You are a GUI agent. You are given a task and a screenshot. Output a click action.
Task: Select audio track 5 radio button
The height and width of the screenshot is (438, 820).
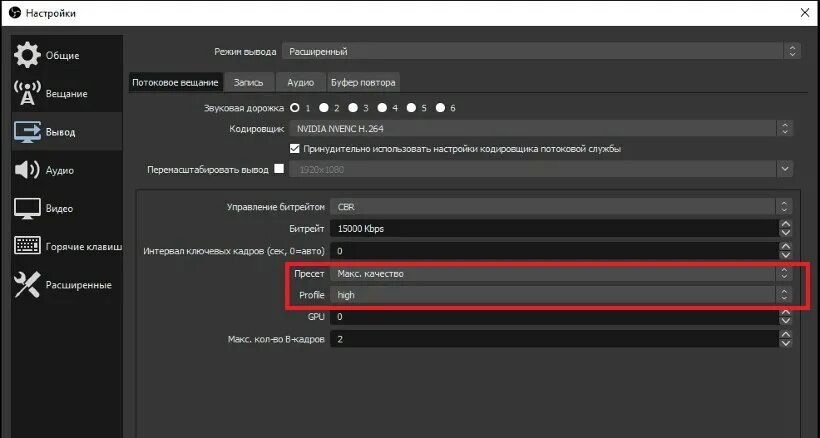411,108
